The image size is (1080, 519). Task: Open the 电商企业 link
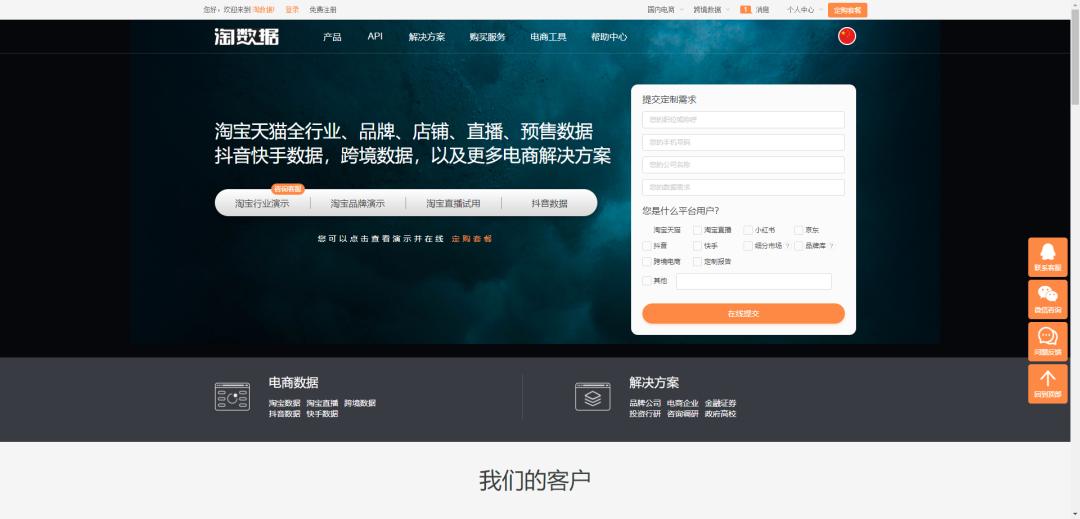683,403
